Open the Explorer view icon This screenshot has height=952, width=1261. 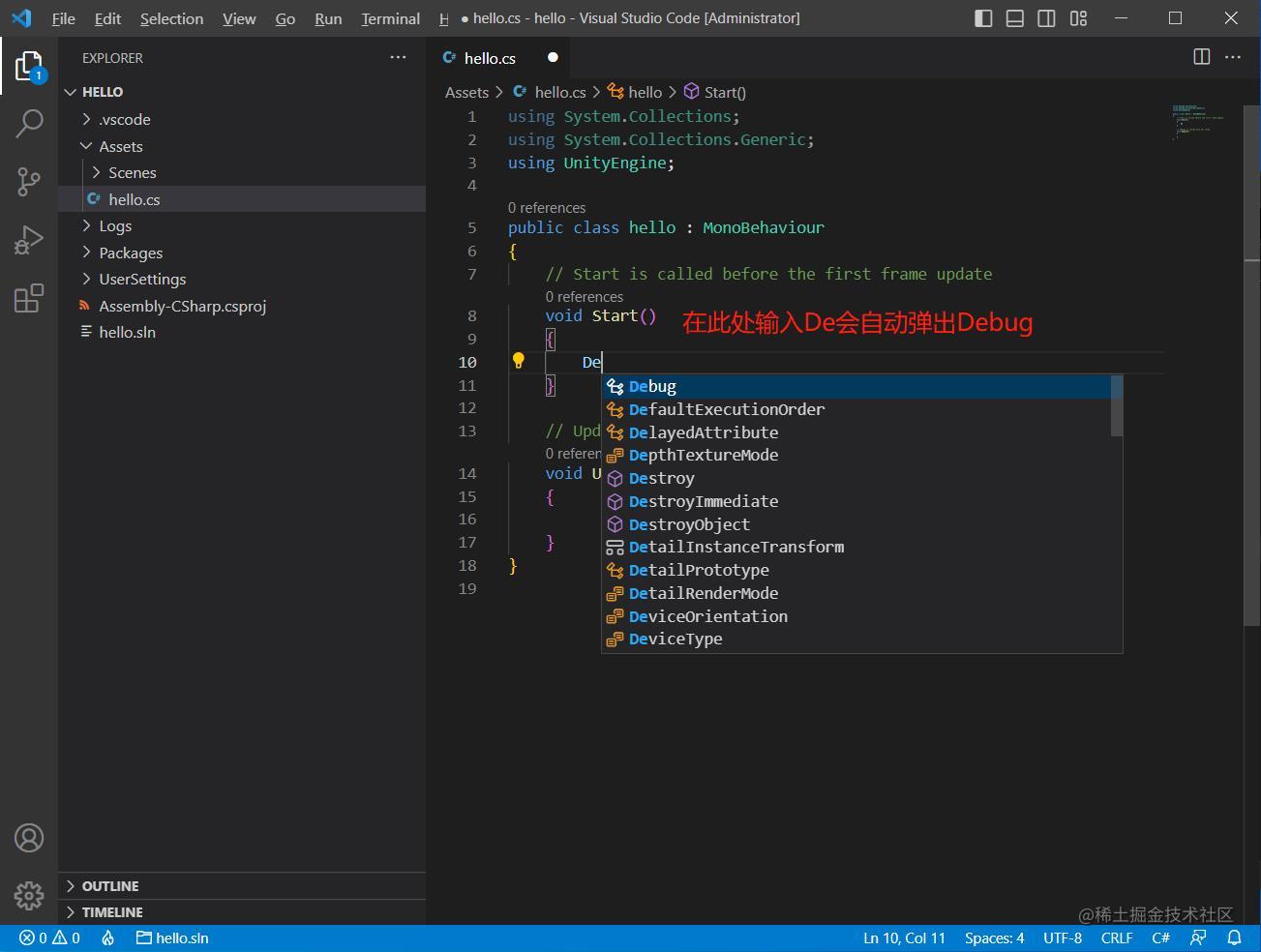[28, 66]
